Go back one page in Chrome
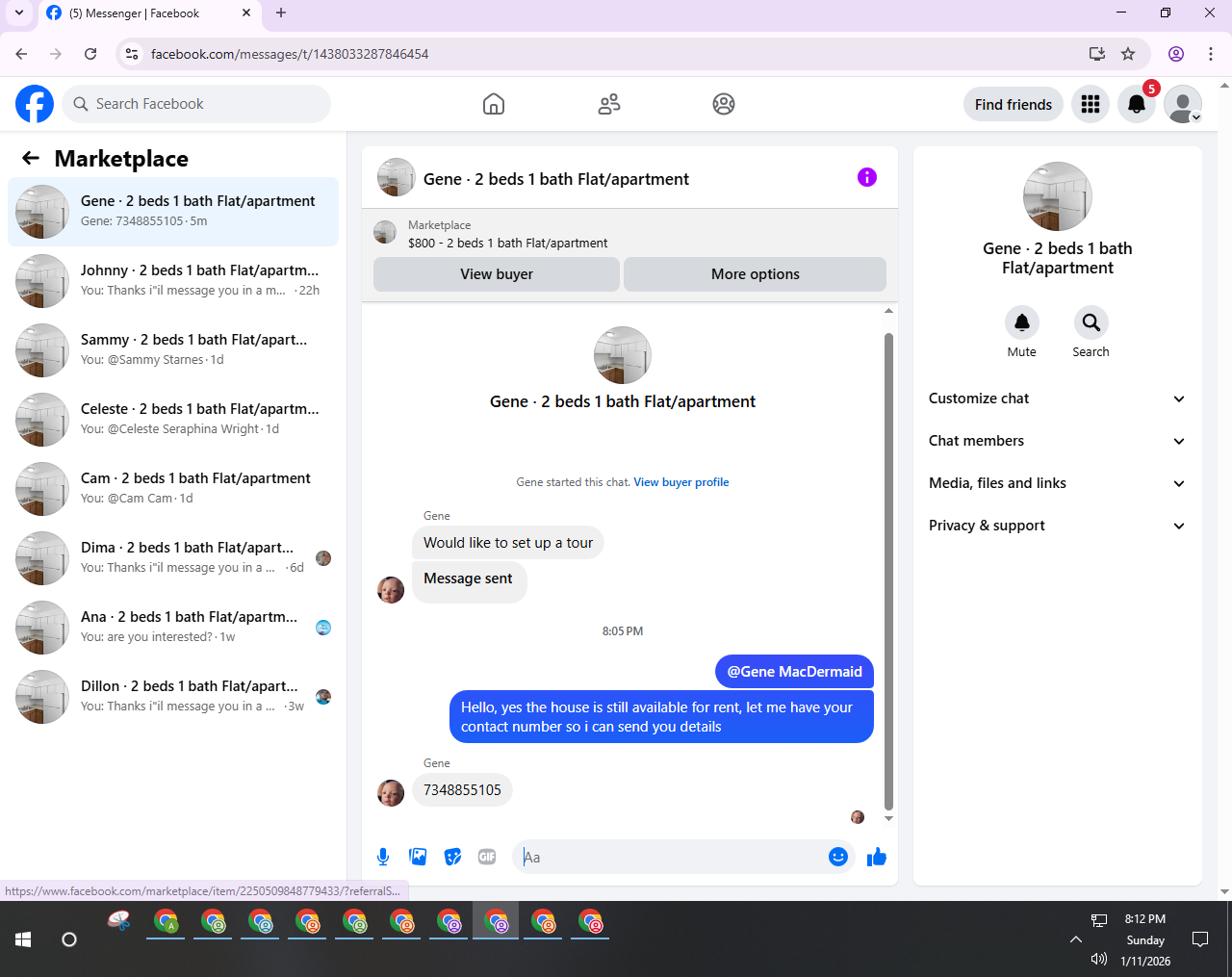This screenshot has height=977, width=1232. tap(21, 54)
